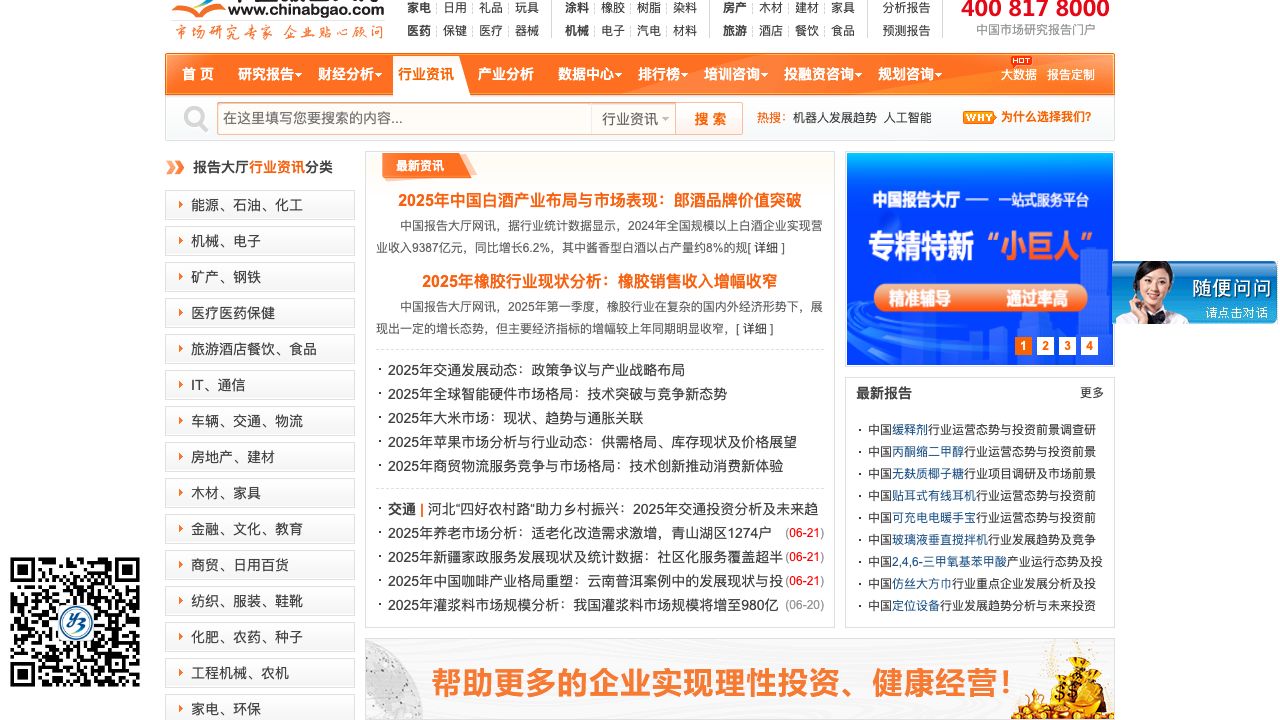
Task: Click arrow icon beside 能源、石油、化工
Action: (x=180, y=205)
